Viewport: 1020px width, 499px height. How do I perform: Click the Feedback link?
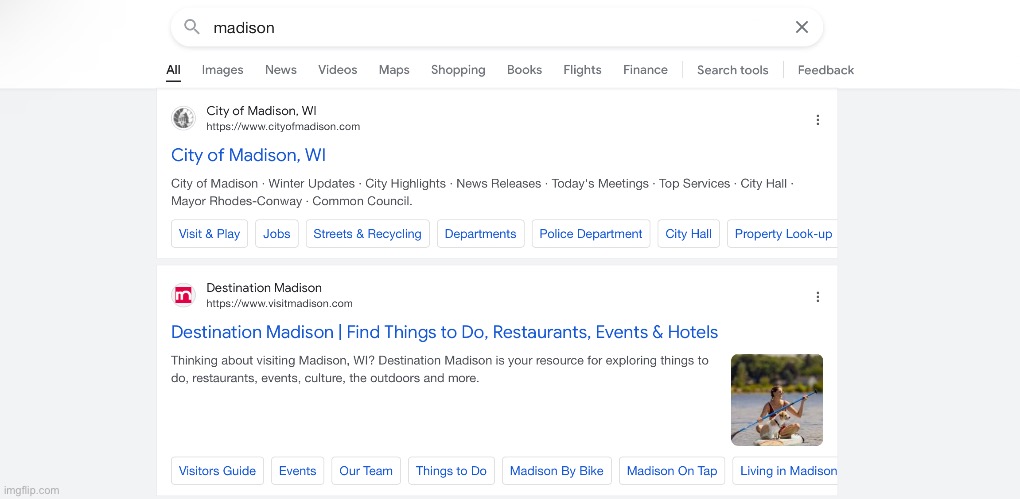point(825,70)
